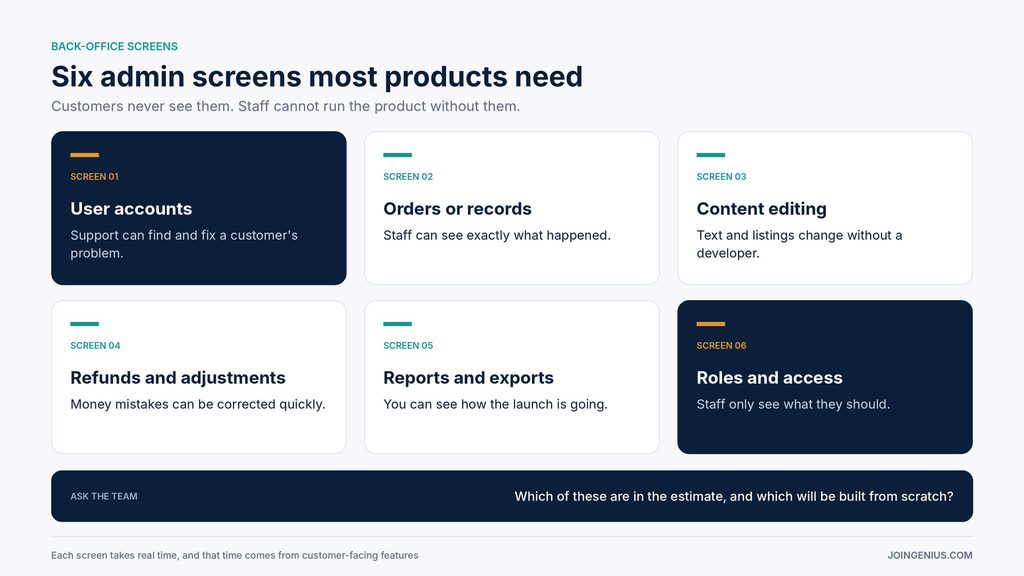This screenshot has height=576, width=1024.
Task: Select the Refunds and adjustments heading
Action: [178, 378]
